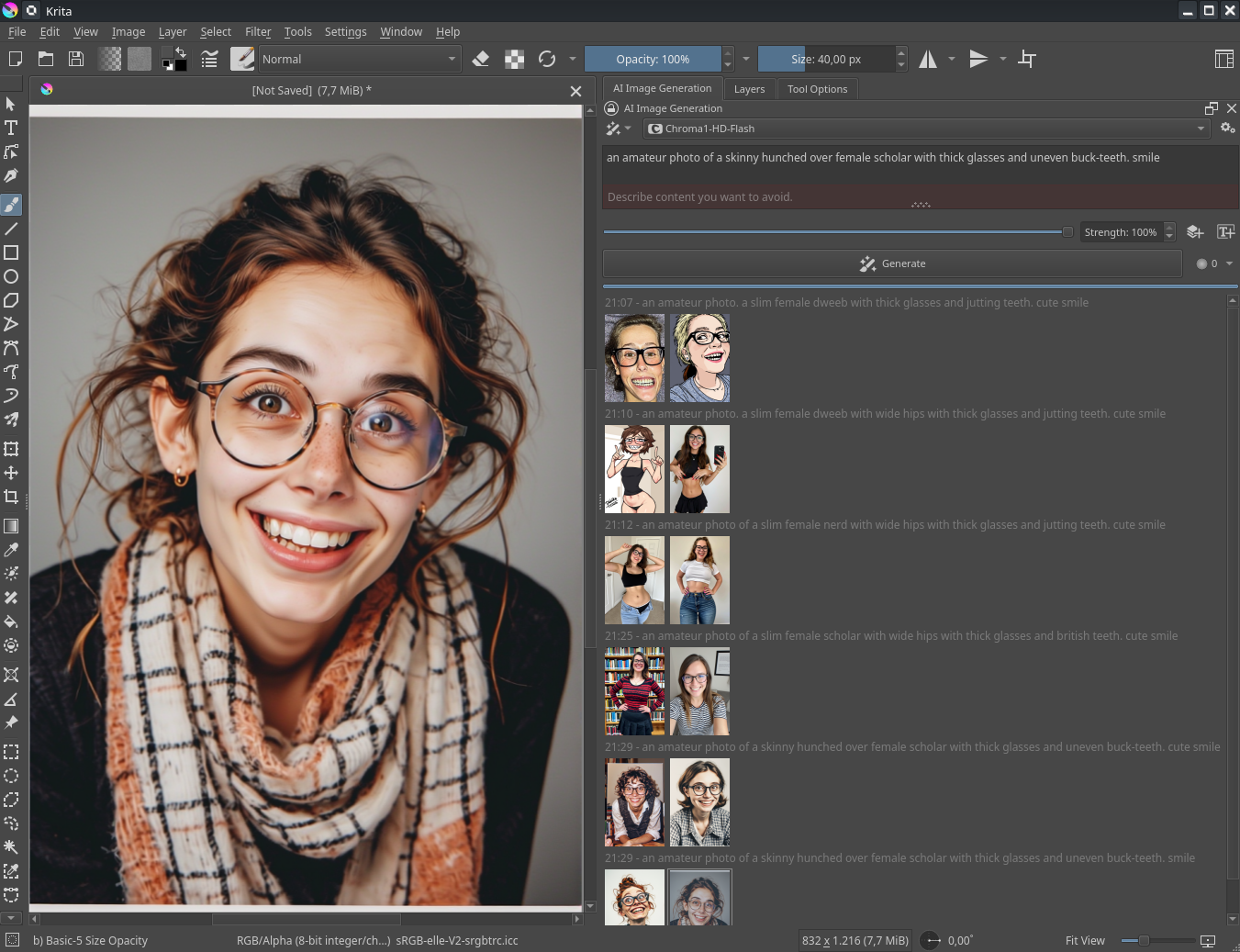
Task: Pick the Move tool
Action: (11, 473)
